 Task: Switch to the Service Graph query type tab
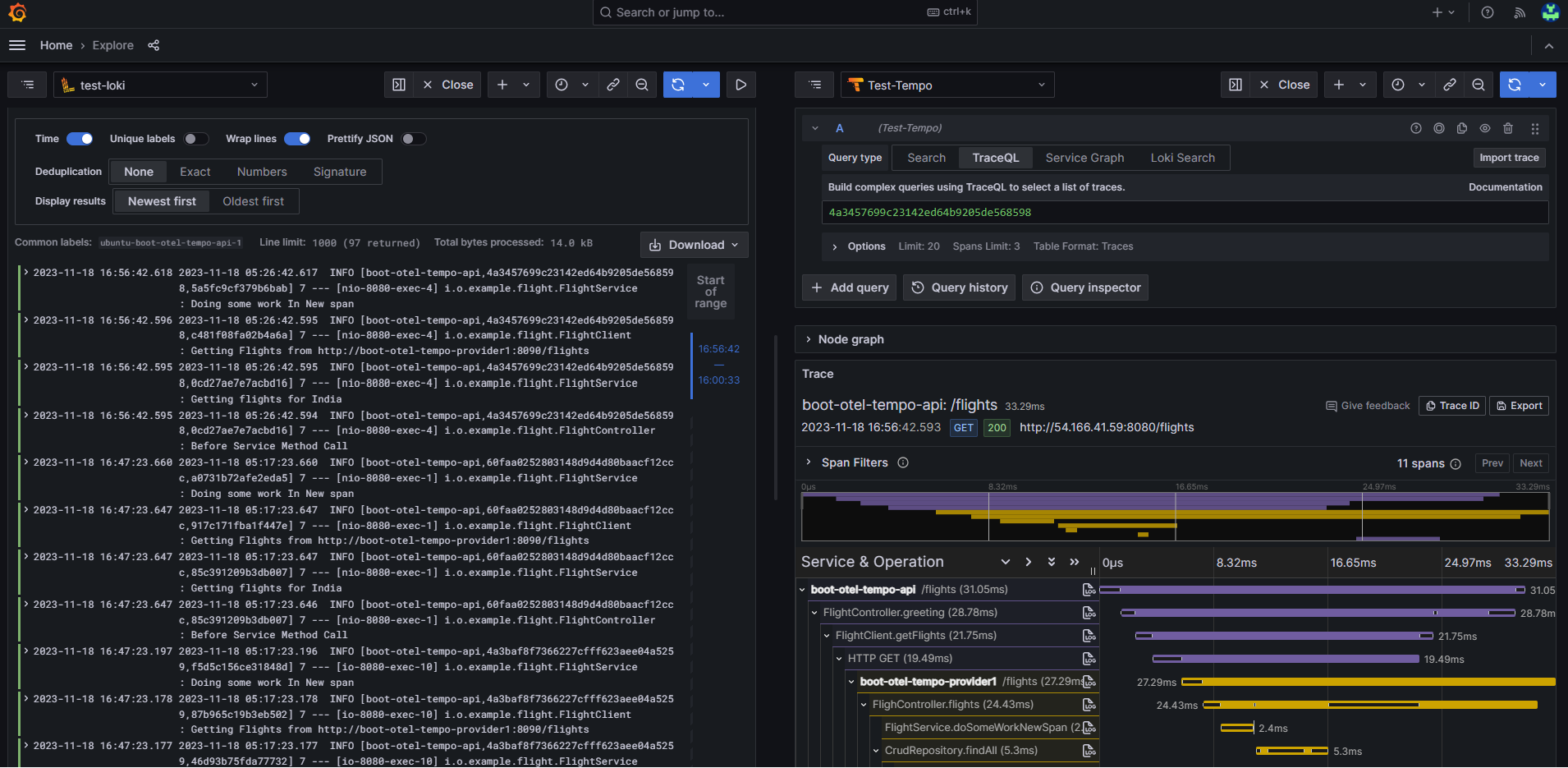click(1084, 157)
